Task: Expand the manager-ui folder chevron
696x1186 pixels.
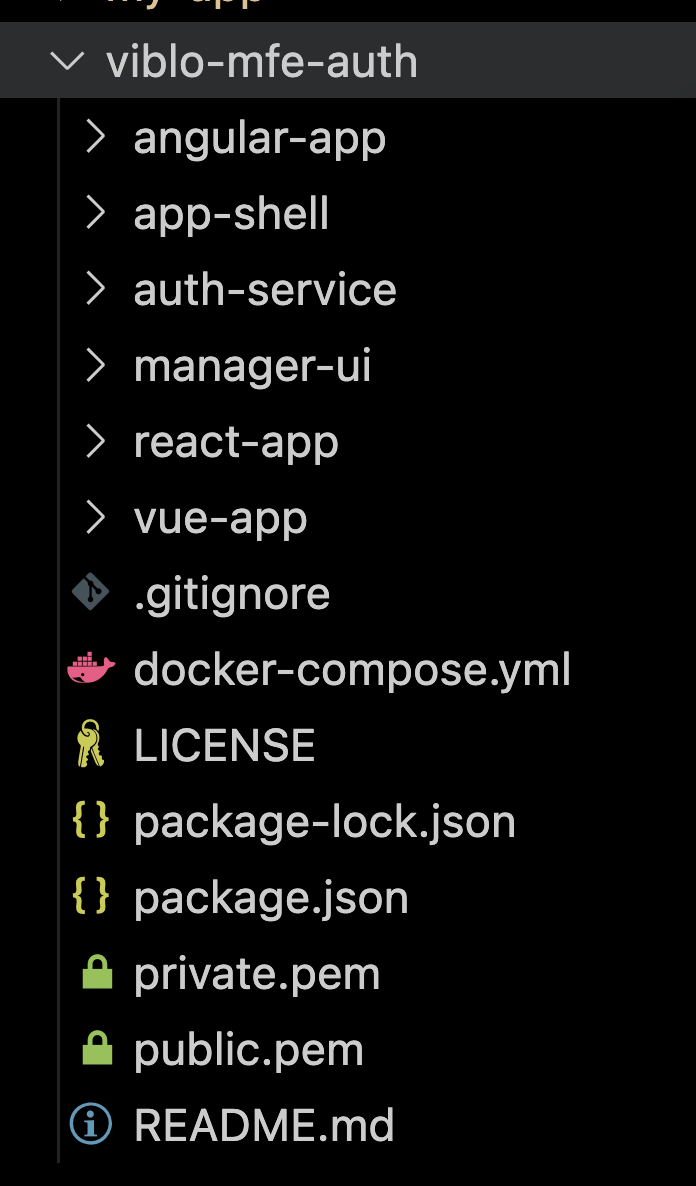Action: [x=95, y=365]
